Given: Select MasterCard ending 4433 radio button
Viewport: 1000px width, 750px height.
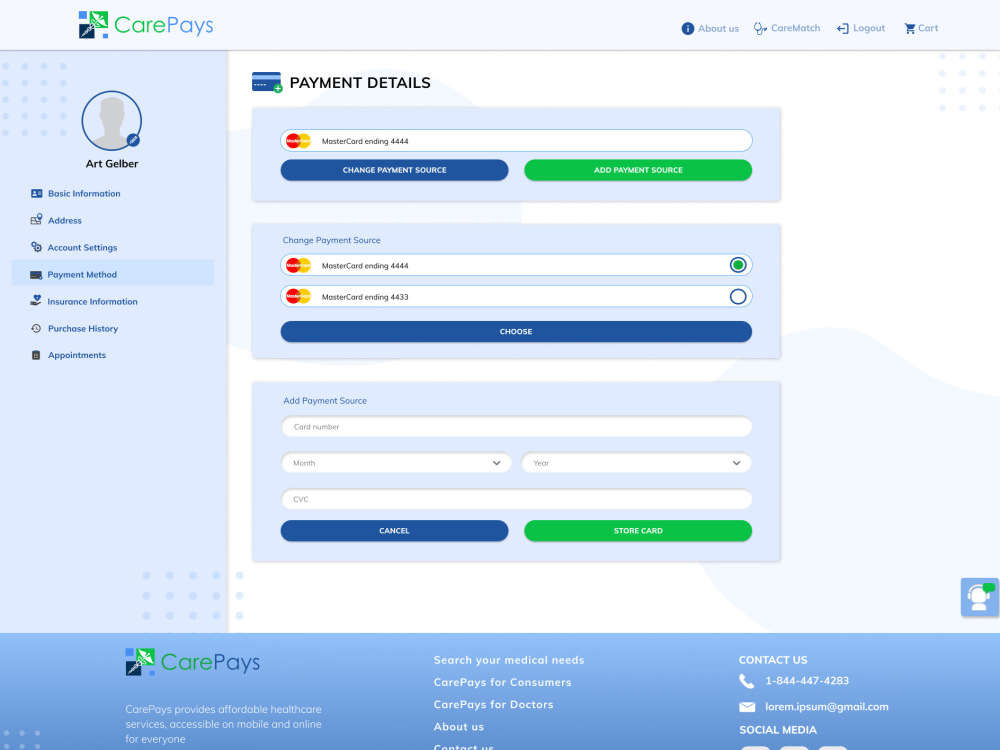Looking at the screenshot, I should (737, 296).
